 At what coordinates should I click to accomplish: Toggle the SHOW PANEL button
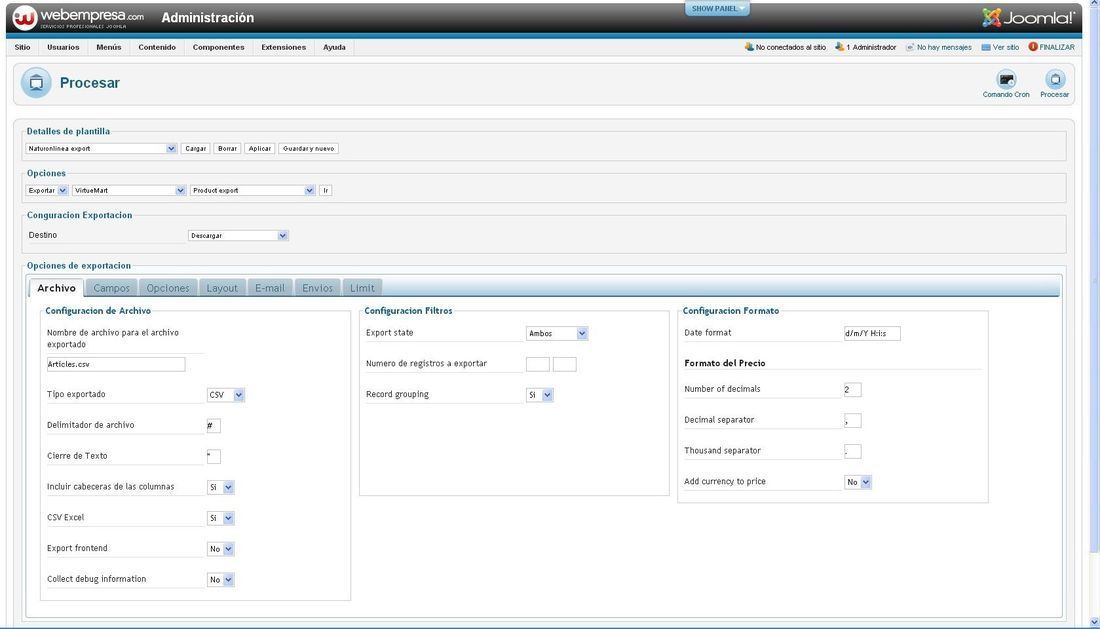click(717, 8)
